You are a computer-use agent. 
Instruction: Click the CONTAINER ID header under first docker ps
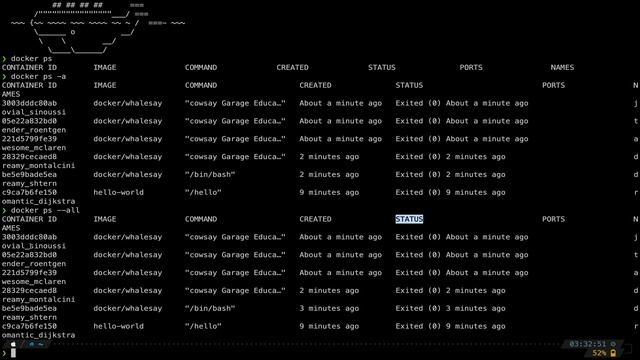click(29, 67)
